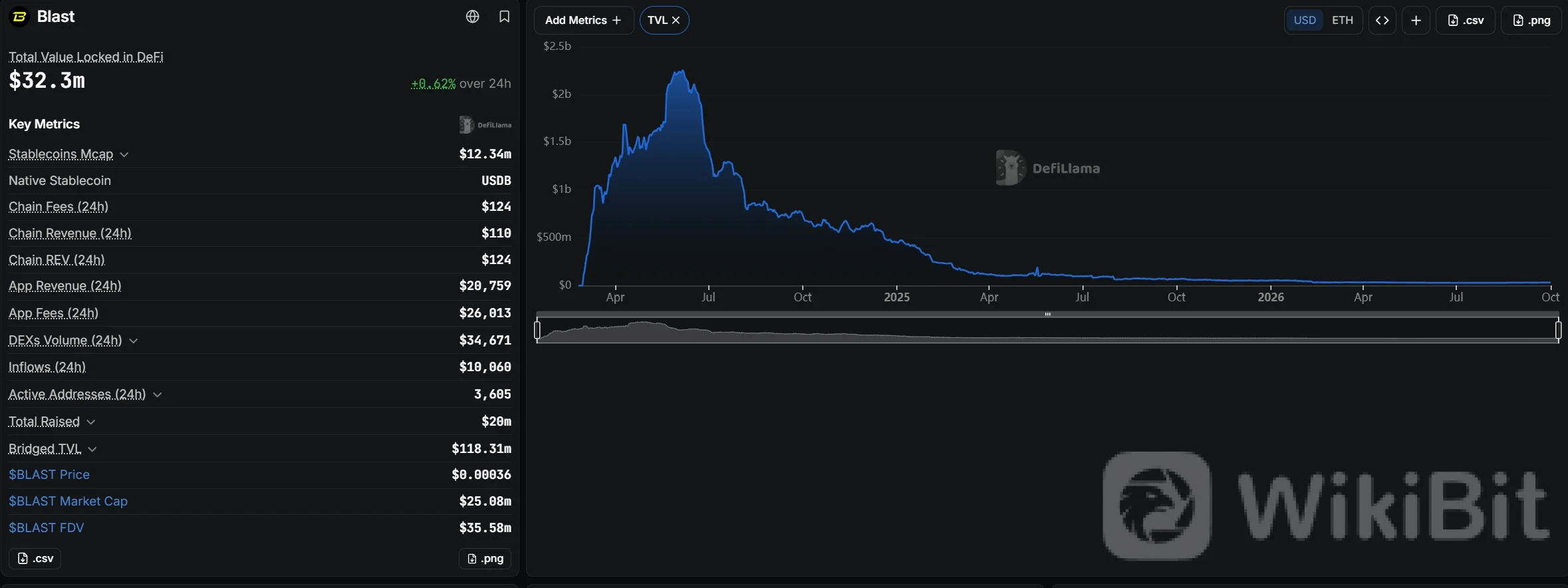The image size is (1568, 588).
Task: Expand the Bridged TVL row
Action: click(x=92, y=449)
